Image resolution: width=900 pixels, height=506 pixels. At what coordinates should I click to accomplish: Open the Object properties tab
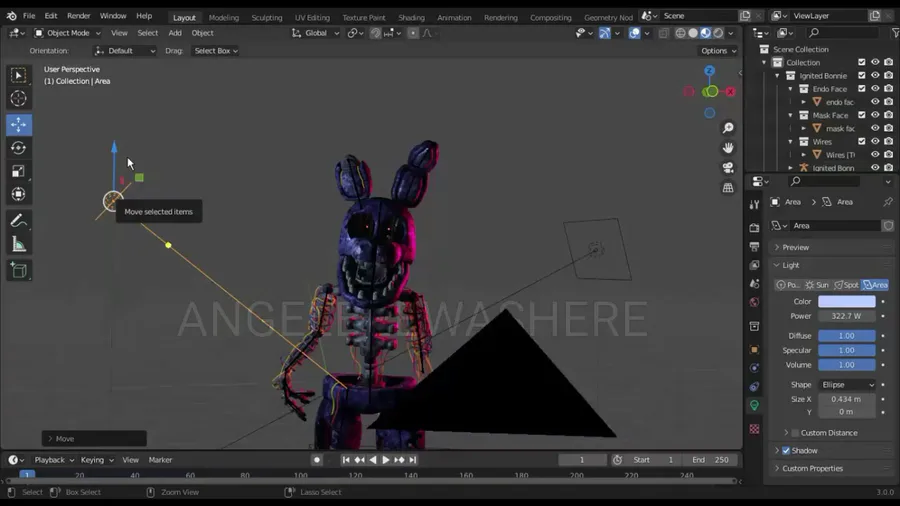(x=754, y=349)
